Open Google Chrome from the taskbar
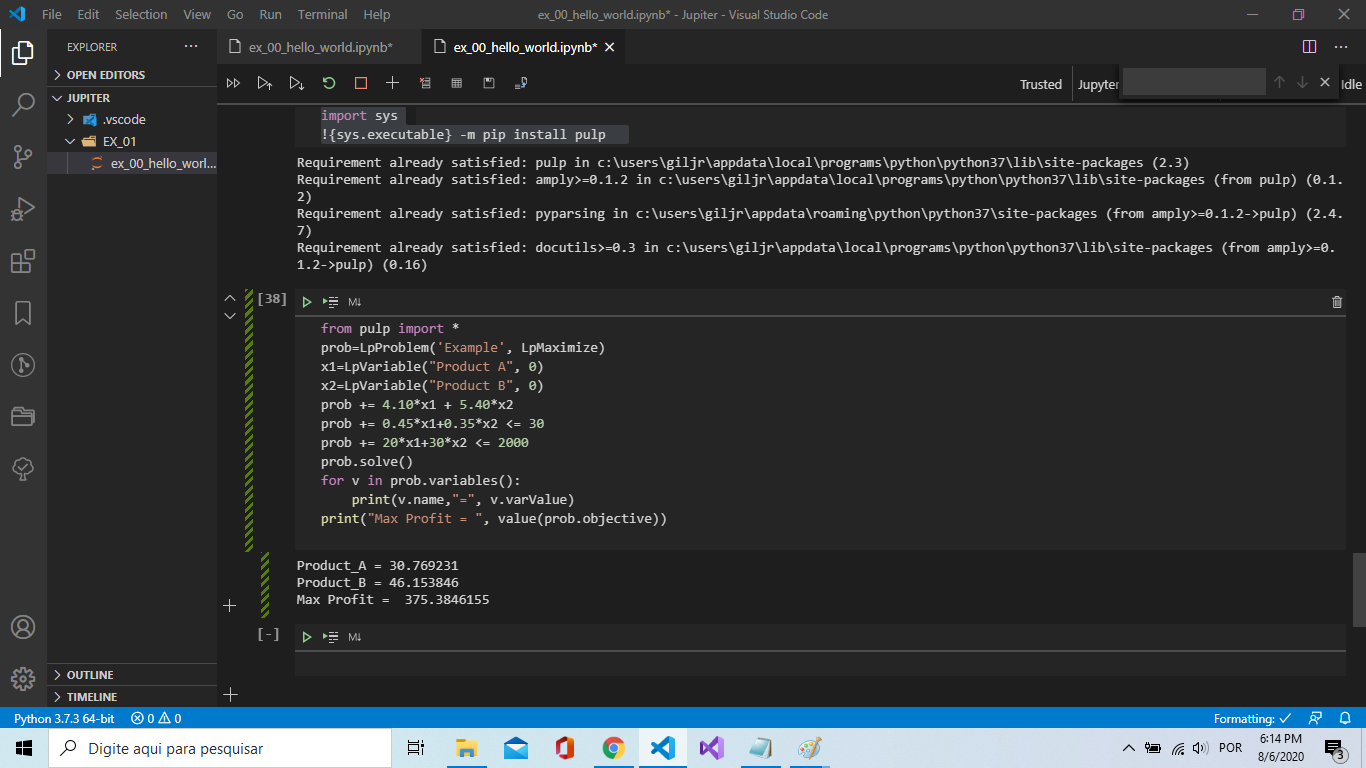This screenshot has width=1366, height=768. pyautogui.click(x=614, y=748)
